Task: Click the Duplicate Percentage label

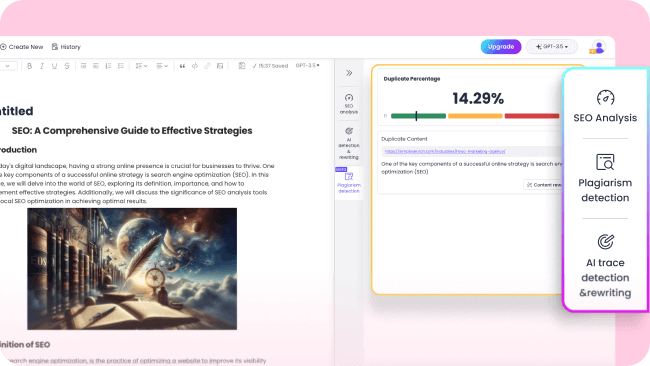Action: (412, 79)
